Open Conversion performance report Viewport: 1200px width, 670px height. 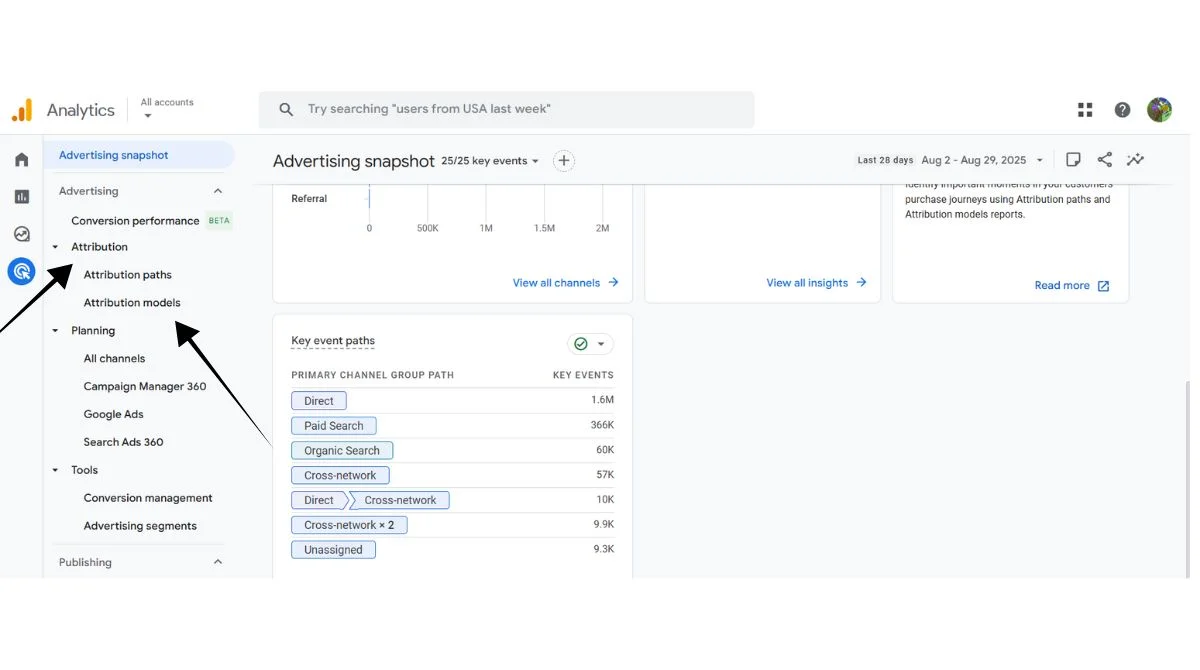click(x=135, y=221)
